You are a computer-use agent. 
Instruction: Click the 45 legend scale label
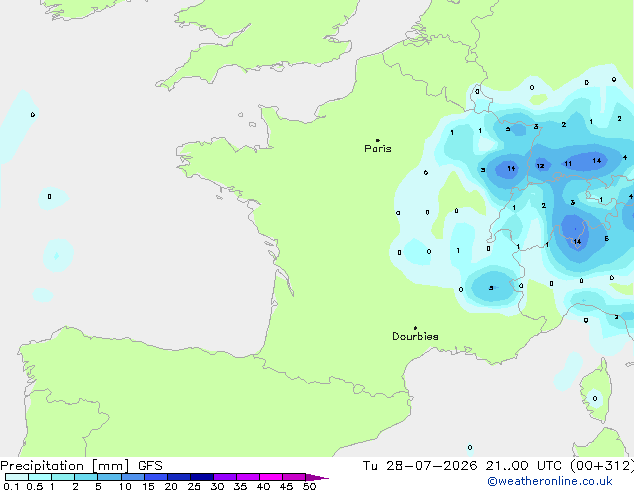click(x=286, y=486)
